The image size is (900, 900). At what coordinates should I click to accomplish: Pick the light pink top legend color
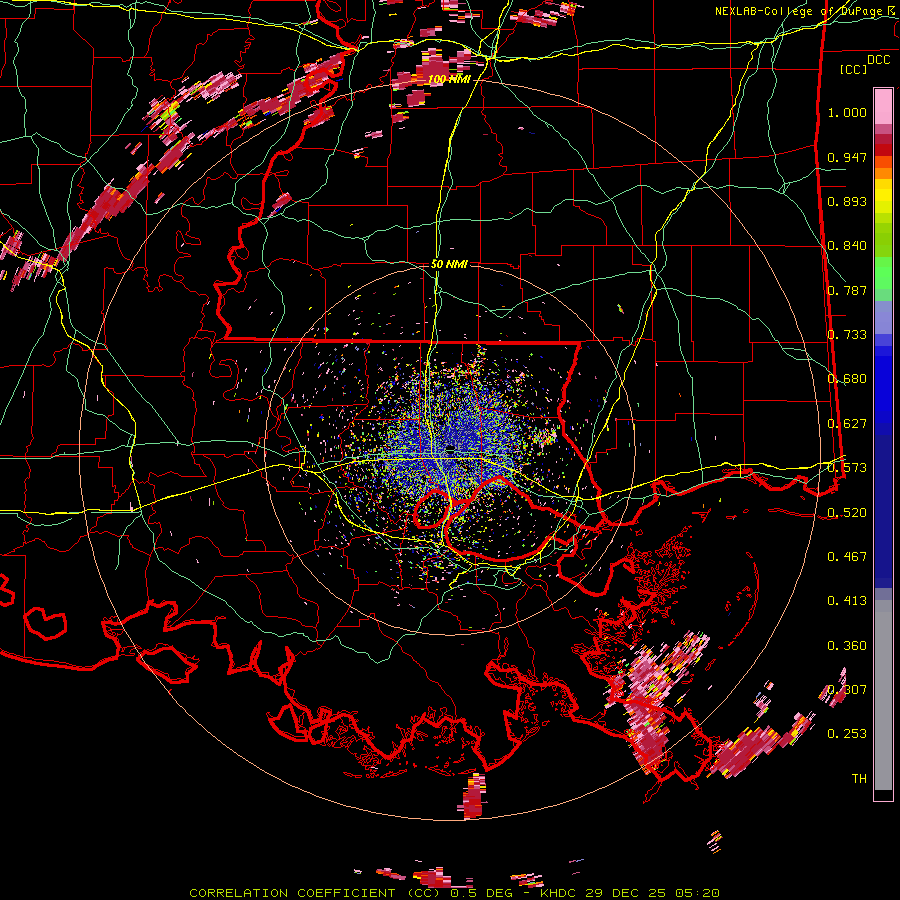click(x=883, y=106)
